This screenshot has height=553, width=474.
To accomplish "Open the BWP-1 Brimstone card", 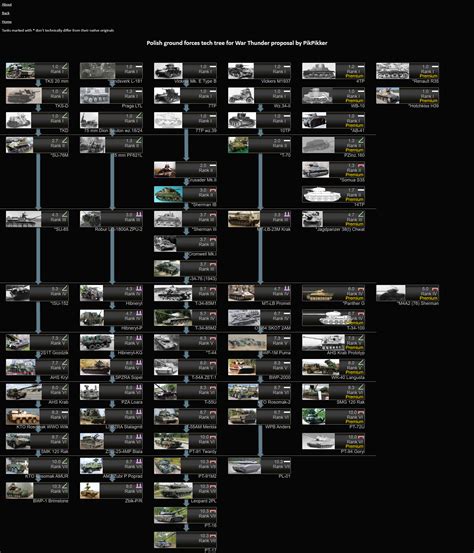I will click(37, 491).
